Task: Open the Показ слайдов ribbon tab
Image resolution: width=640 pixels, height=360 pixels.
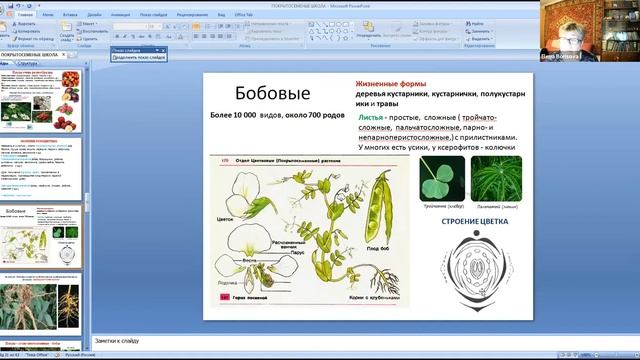Action: click(153, 15)
